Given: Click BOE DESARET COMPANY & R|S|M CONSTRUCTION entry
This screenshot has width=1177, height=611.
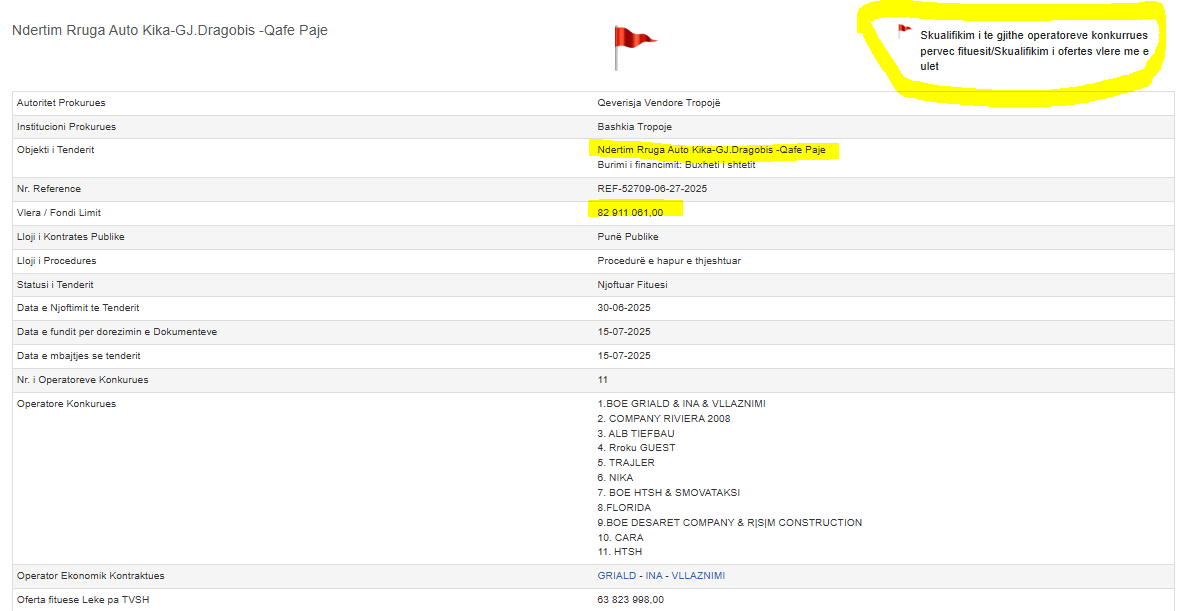Looking at the screenshot, I should click(729, 522).
